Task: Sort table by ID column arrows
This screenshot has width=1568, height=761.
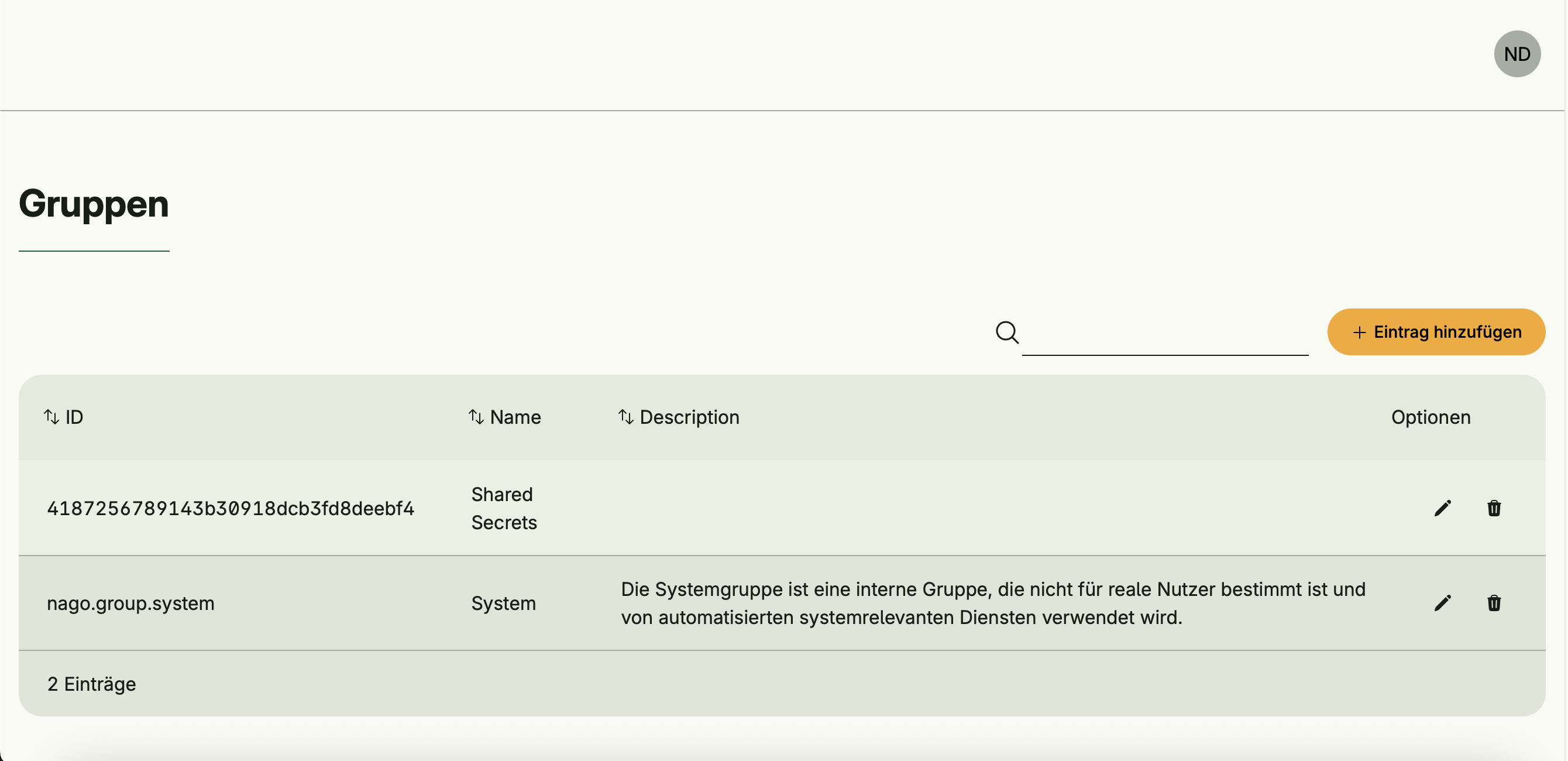Action: point(51,417)
